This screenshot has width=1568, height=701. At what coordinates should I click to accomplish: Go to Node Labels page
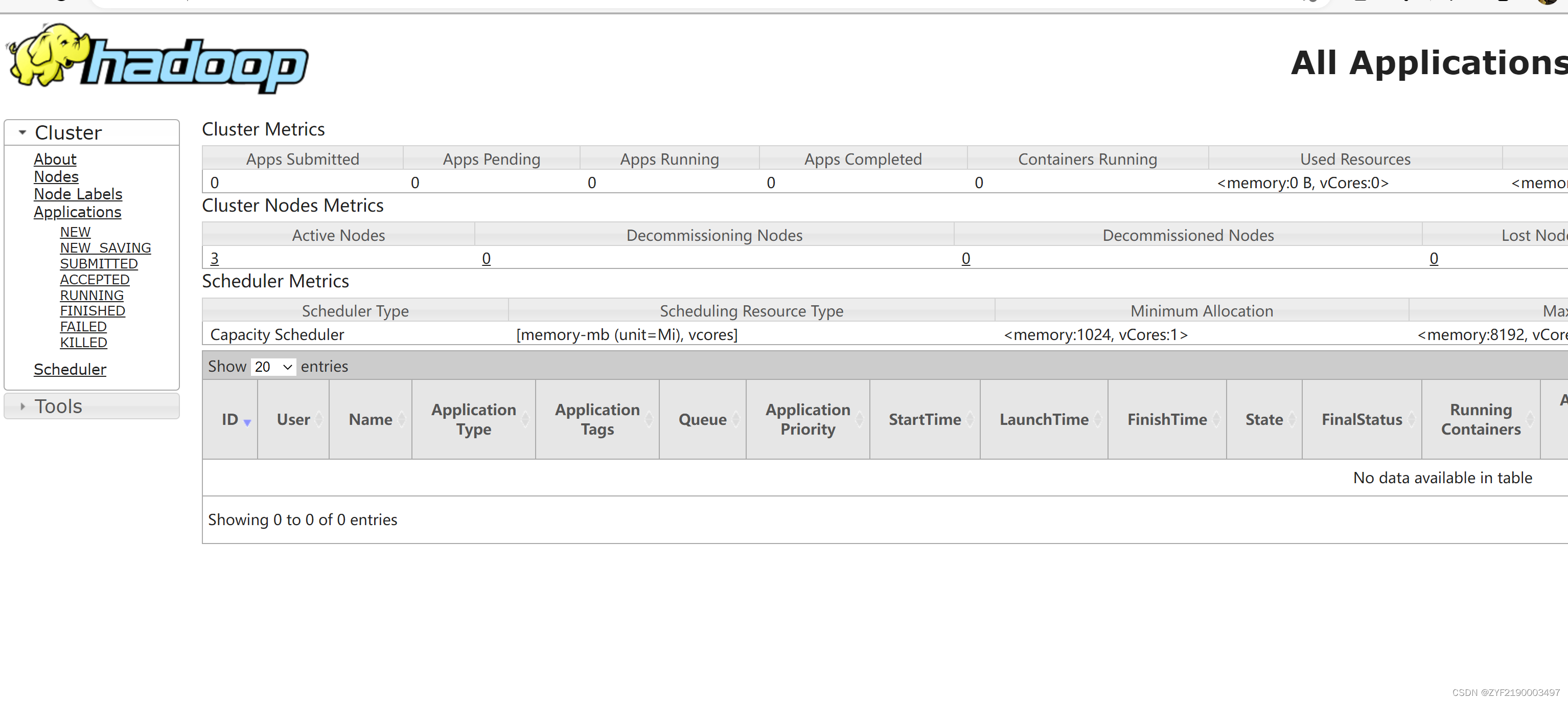pos(78,194)
